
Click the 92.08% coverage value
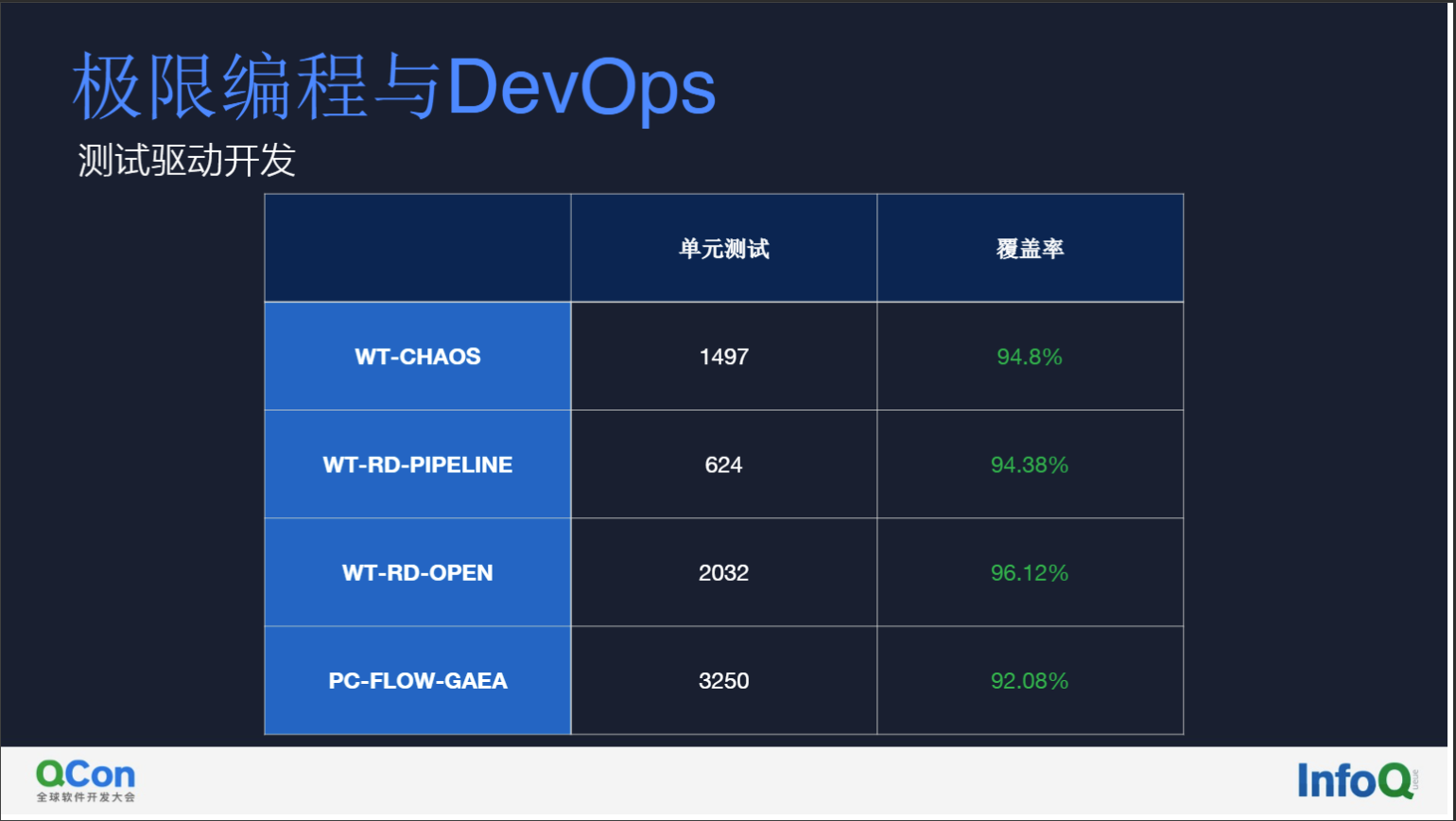coord(1030,680)
